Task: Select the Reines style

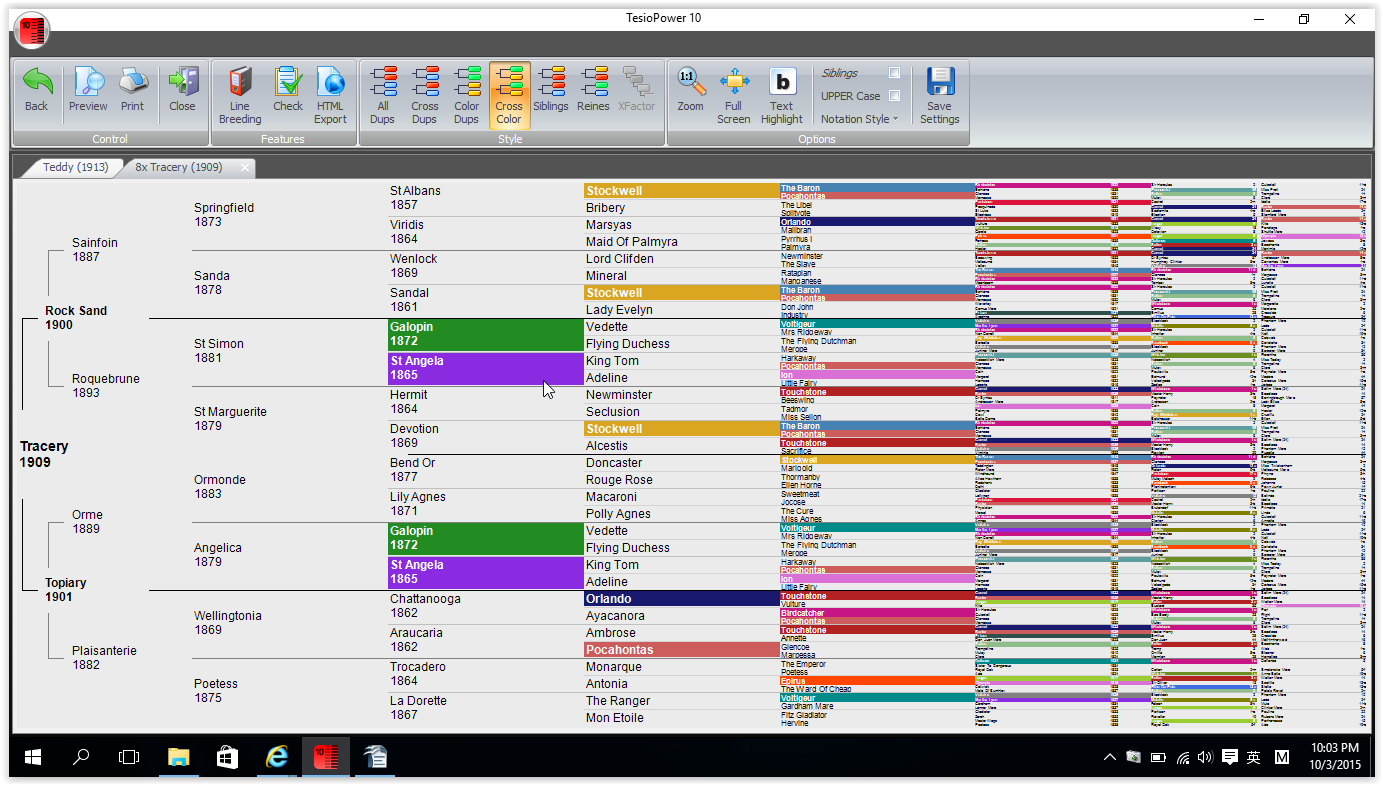Action: [x=593, y=83]
